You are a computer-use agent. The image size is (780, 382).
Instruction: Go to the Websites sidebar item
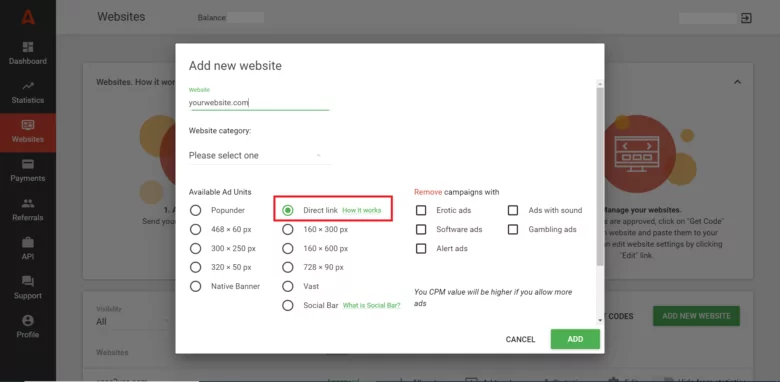(x=28, y=132)
